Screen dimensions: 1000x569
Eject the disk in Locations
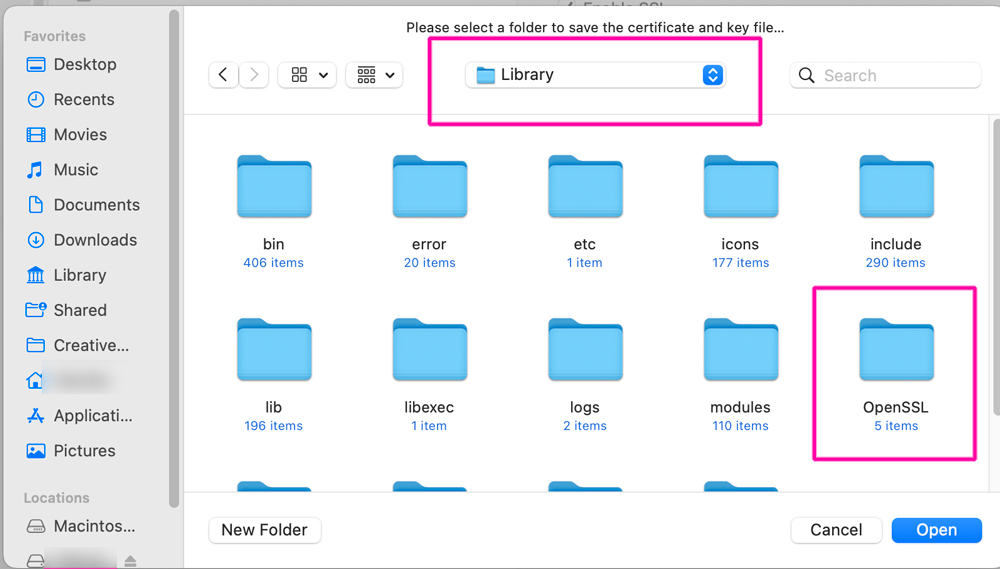[130, 560]
